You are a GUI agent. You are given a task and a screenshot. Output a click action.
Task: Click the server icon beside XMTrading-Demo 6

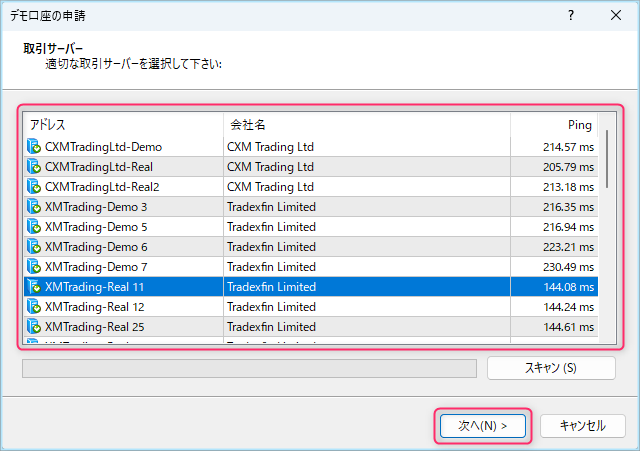tap(34, 247)
